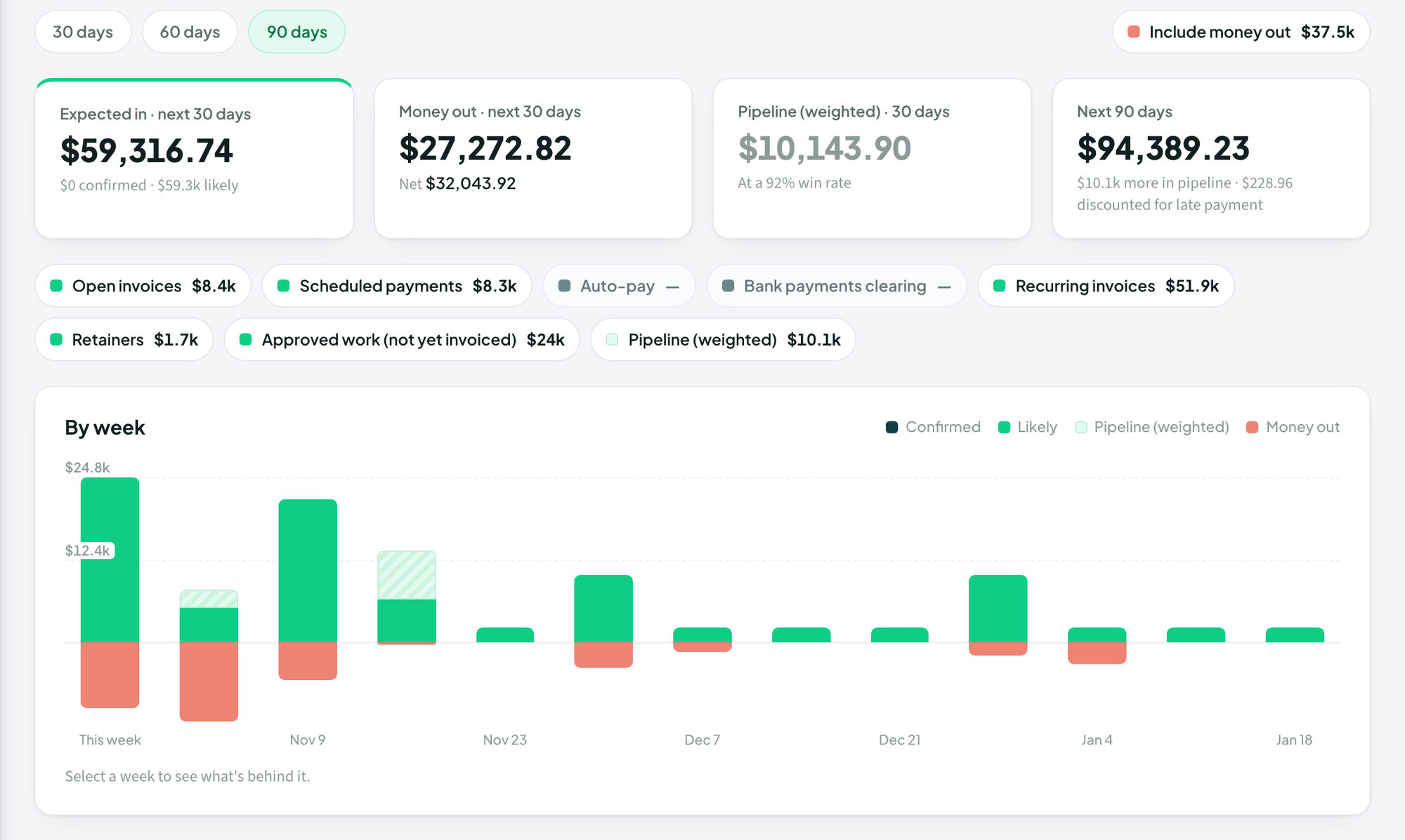The height and width of the screenshot is (840, 1405).
Task: Select the Dec 21 week bar
Action: (900, 635)
